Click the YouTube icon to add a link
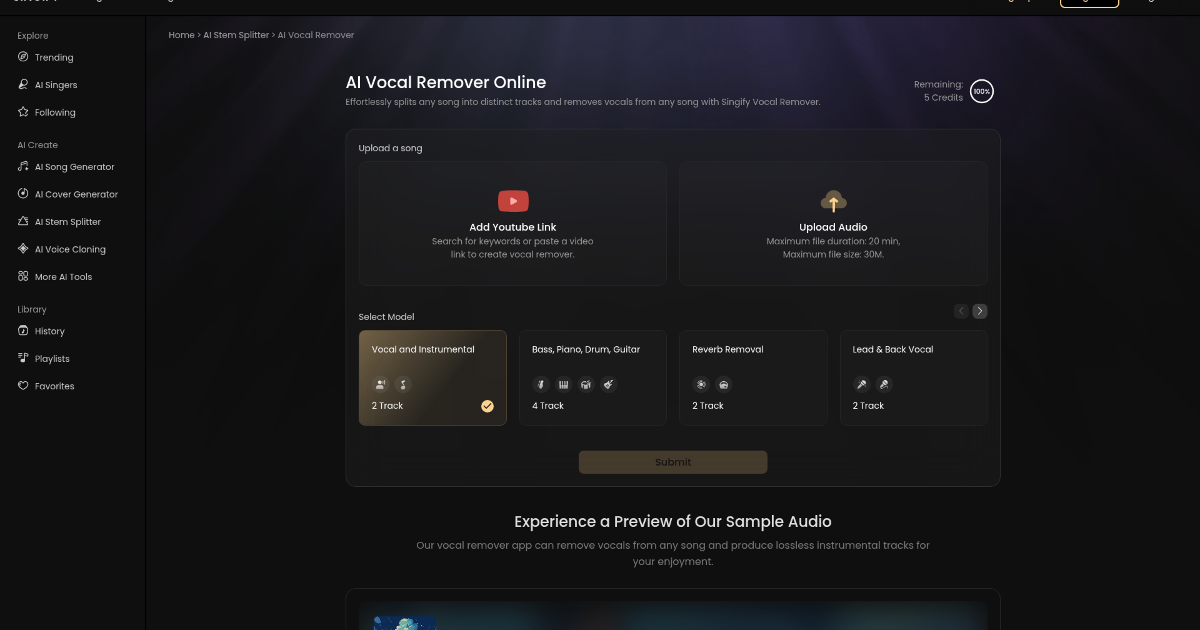Image resolution: width=1200 pixels, height=630 pixels. click(x=512, y=201)
